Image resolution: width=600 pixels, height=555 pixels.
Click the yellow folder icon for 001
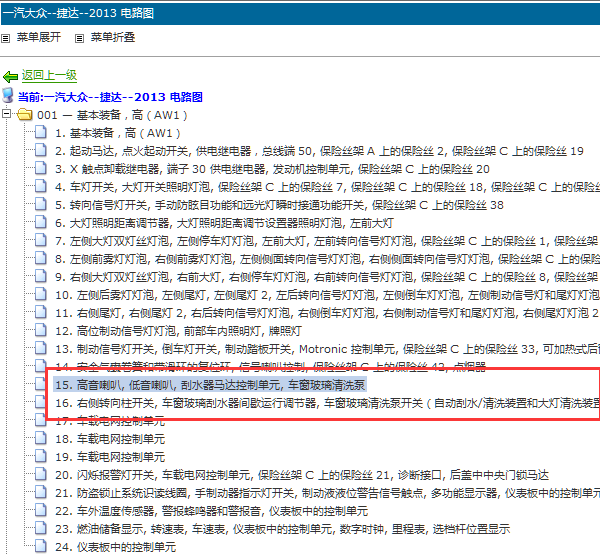click(25, 114)
